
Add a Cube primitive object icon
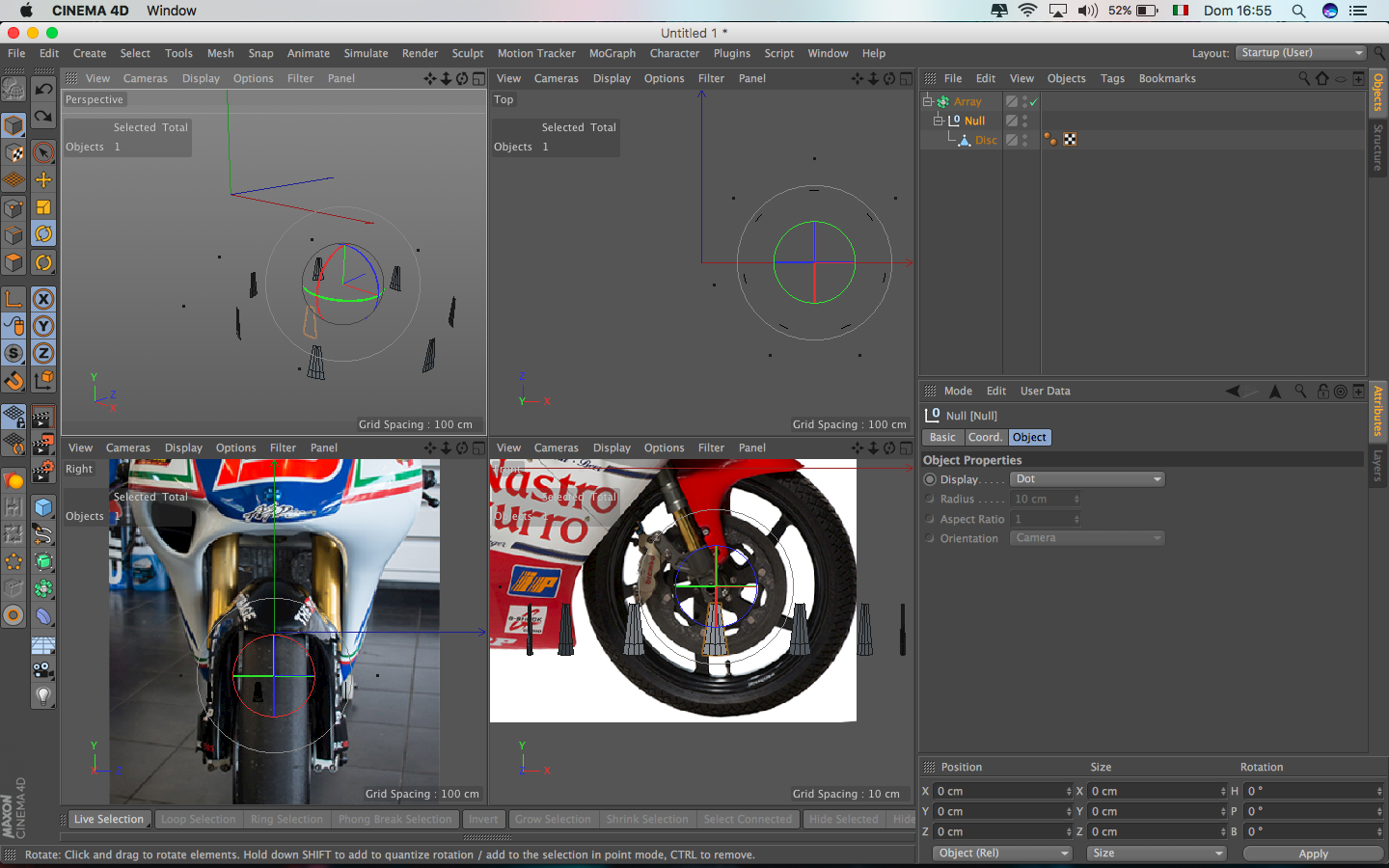tap(43, 507)
